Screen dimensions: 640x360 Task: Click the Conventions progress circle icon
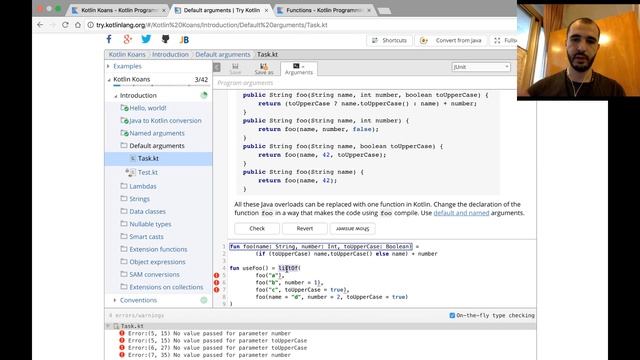(x=204, y=300)
